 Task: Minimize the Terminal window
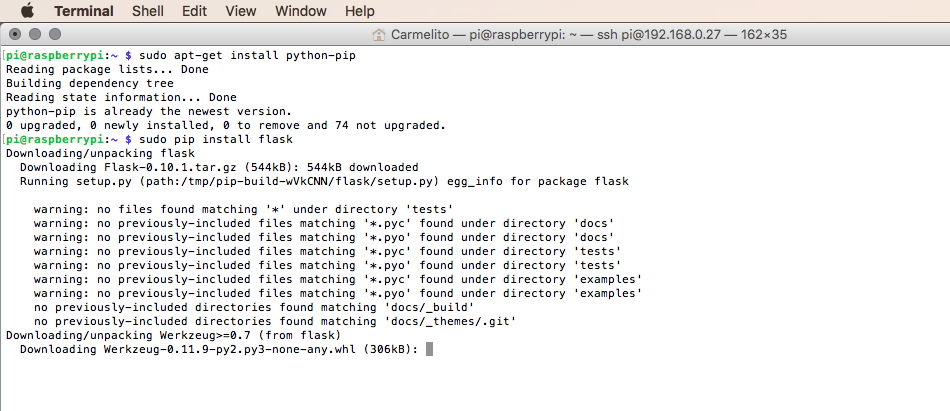point(35,35)
